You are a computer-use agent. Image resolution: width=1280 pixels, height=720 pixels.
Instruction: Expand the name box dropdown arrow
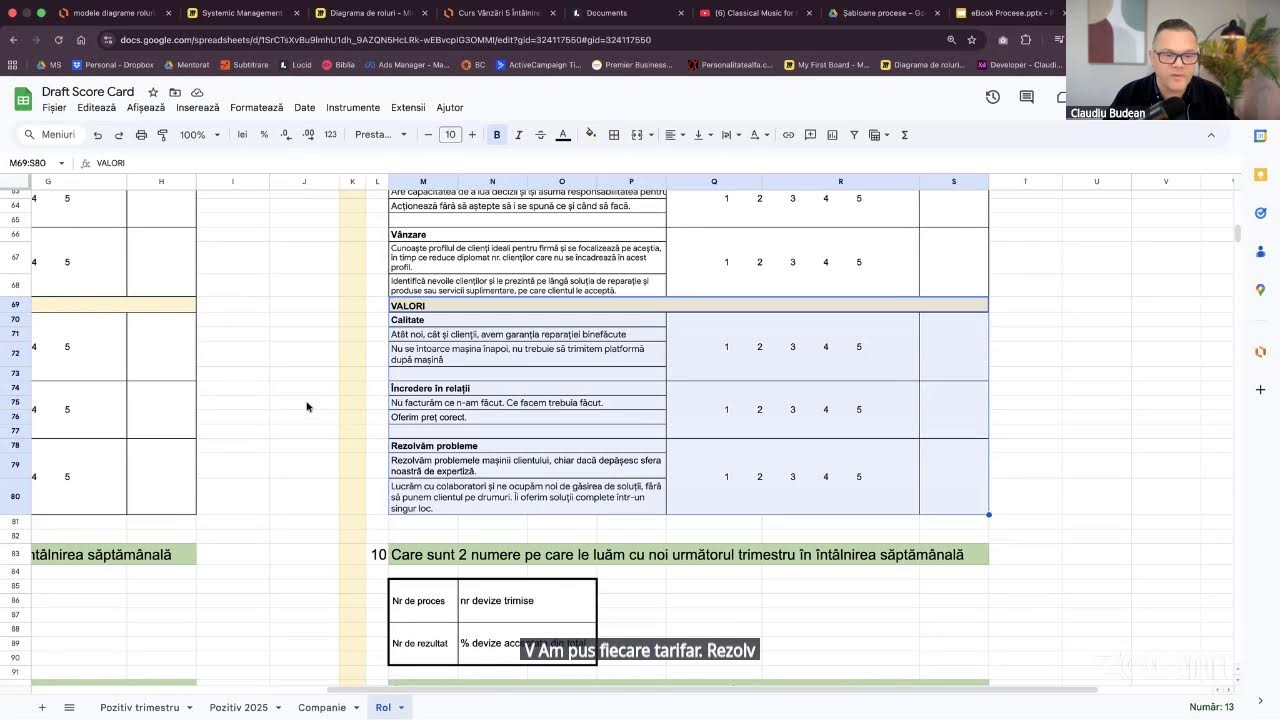click(x=61, y=163)
